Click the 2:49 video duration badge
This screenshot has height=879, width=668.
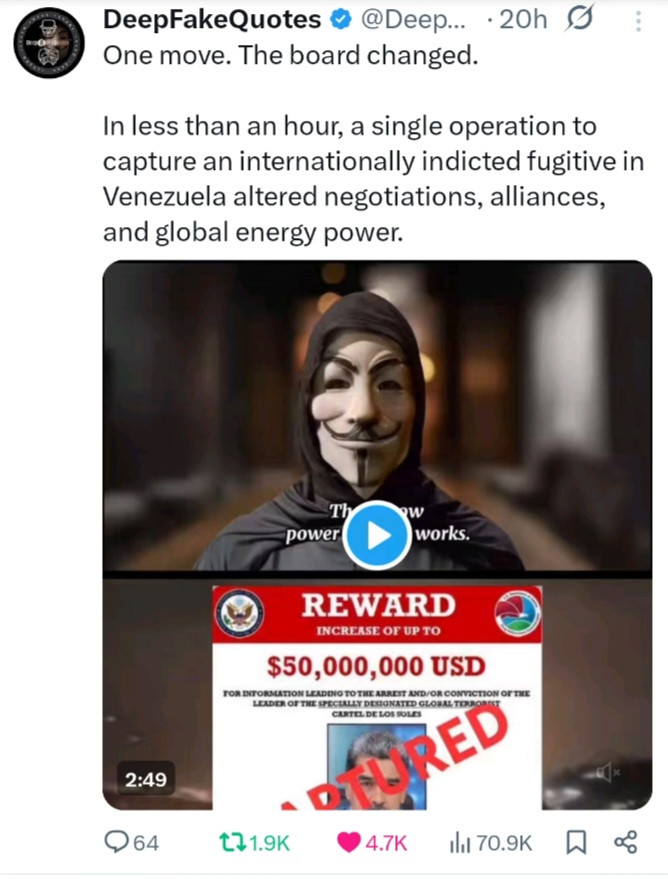(x=146, y=779)
